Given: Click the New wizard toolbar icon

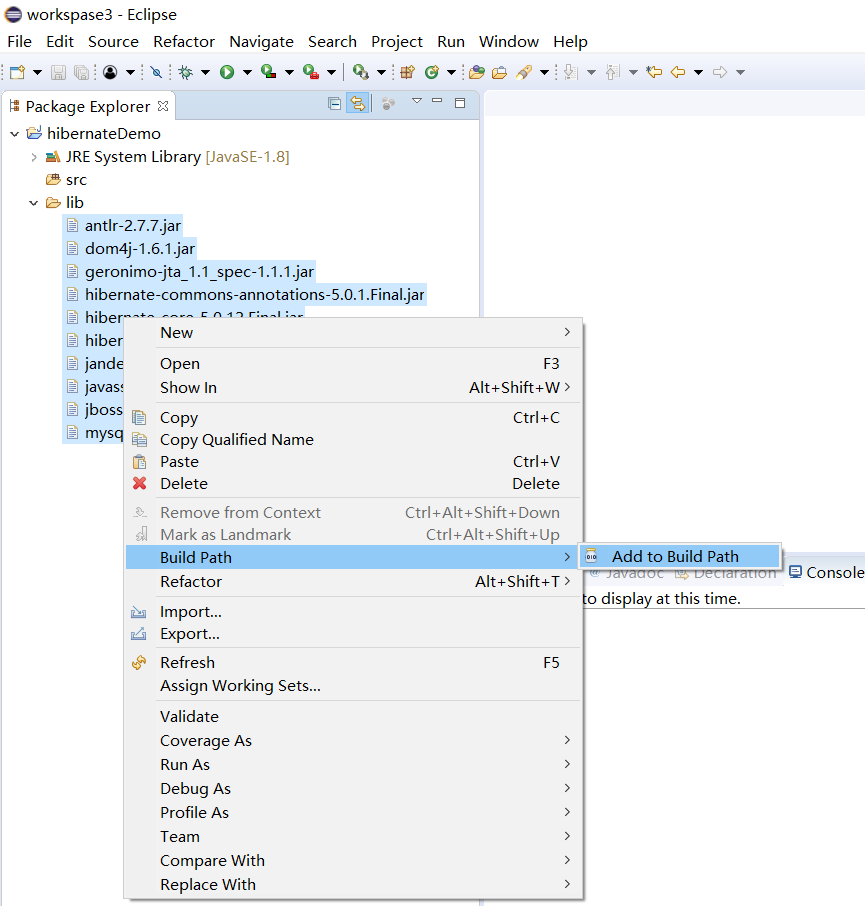Looking at the screenshot, I should pyautogui.click(x=17, y=72).
